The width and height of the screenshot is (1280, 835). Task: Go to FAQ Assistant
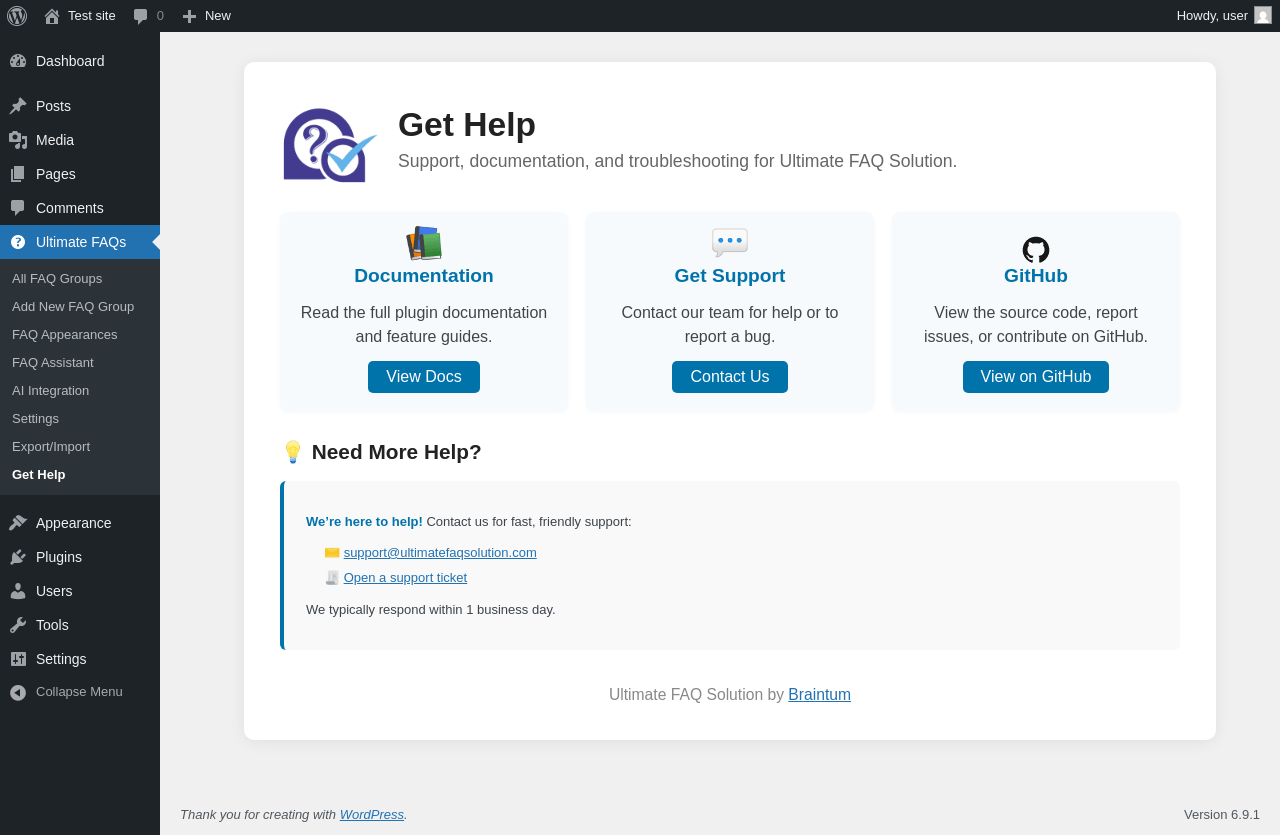pos(80,363)
